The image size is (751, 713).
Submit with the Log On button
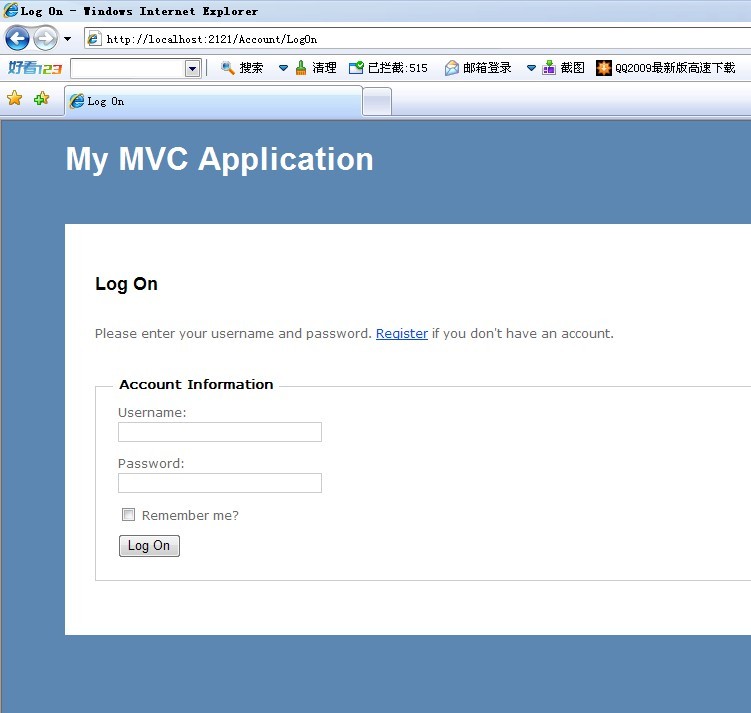(x=149, y=546)
